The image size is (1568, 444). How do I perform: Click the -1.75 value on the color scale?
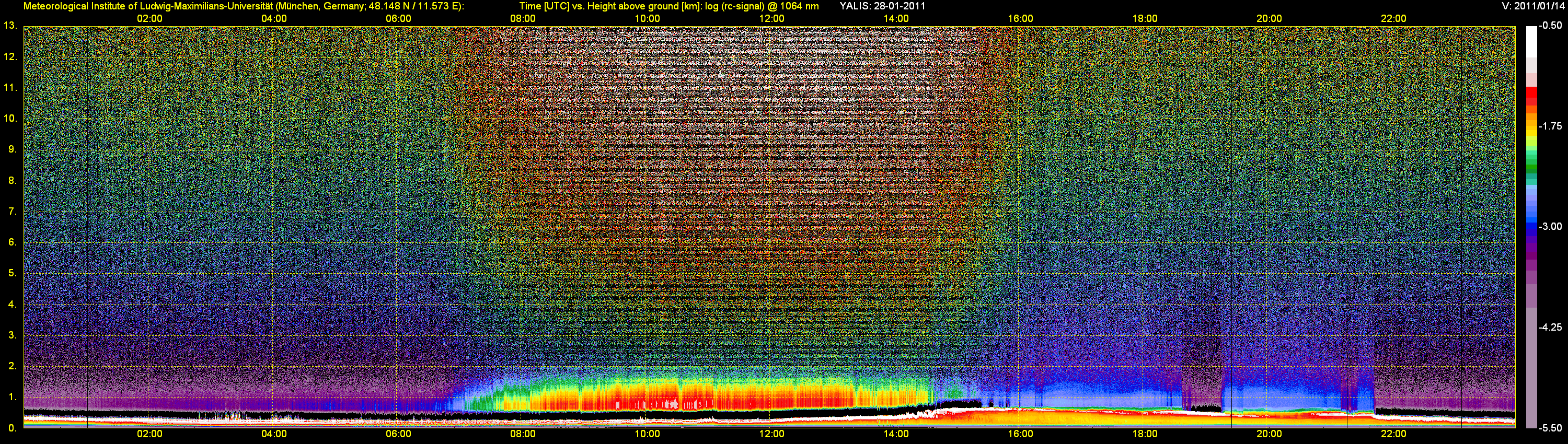tap(1550, 126)
